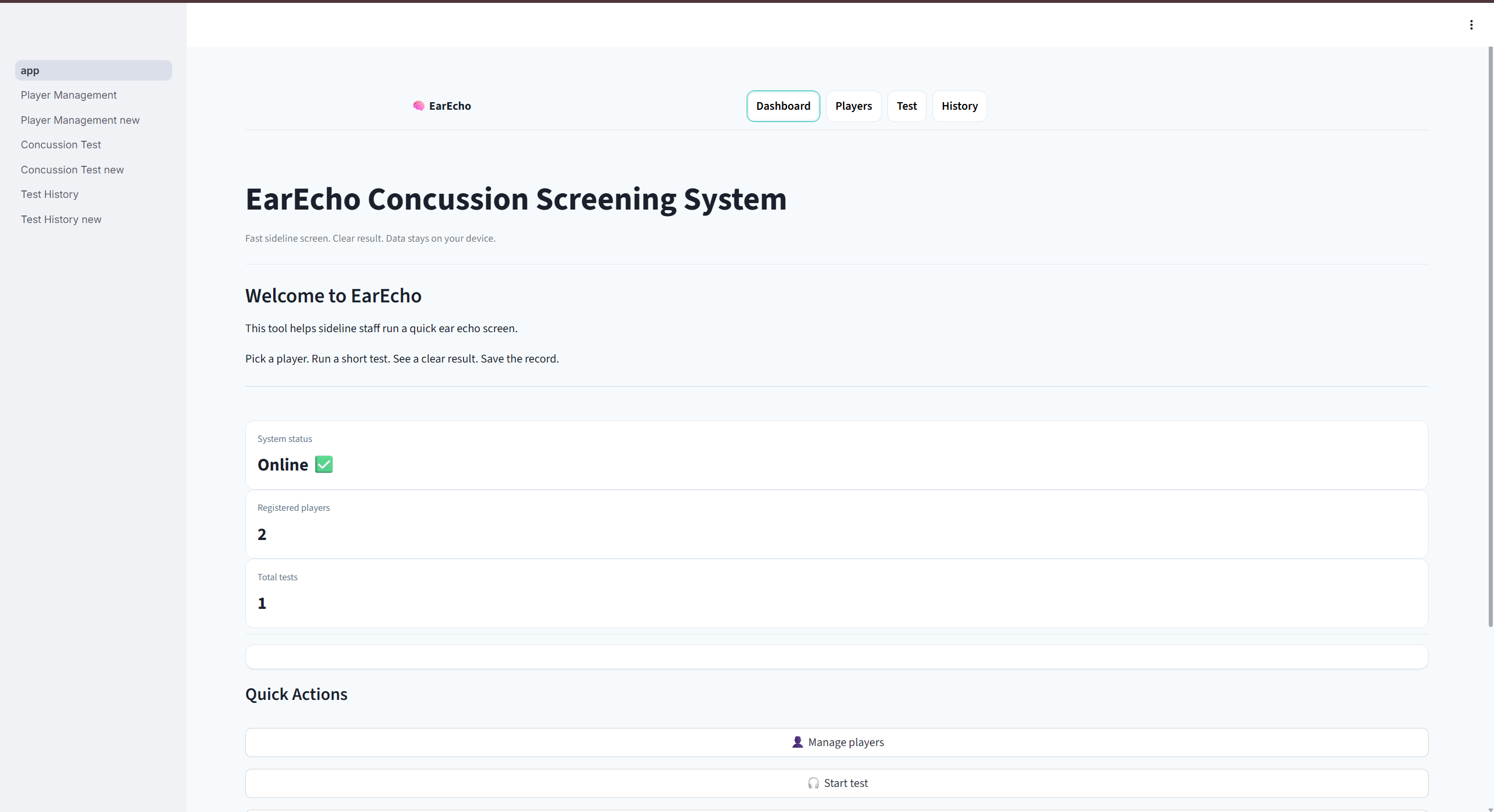
Task: Open the three-dot options menu
Action: [x=1471, y=25]
